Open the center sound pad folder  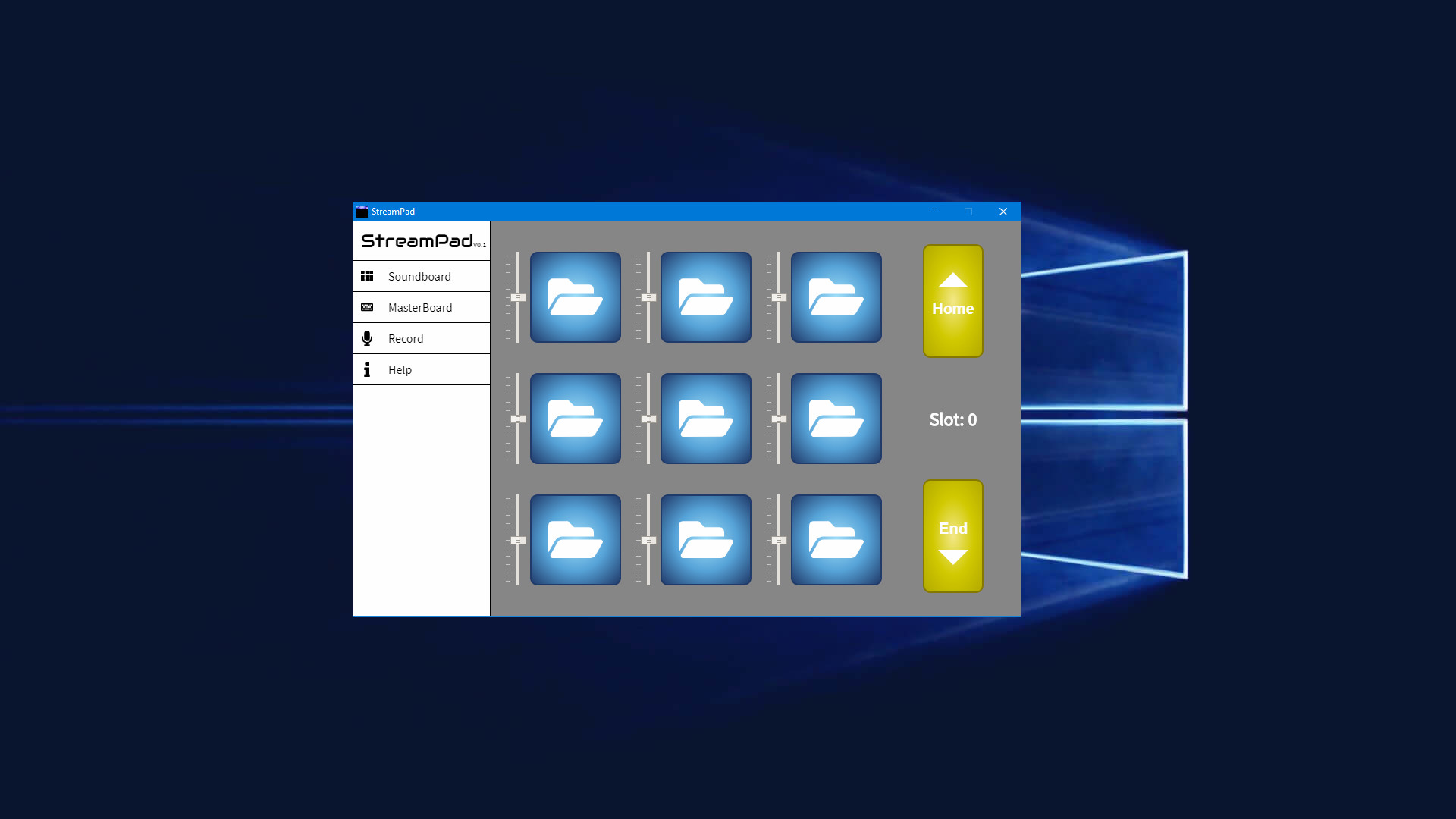pyautogui.click(x=705, y=419)
